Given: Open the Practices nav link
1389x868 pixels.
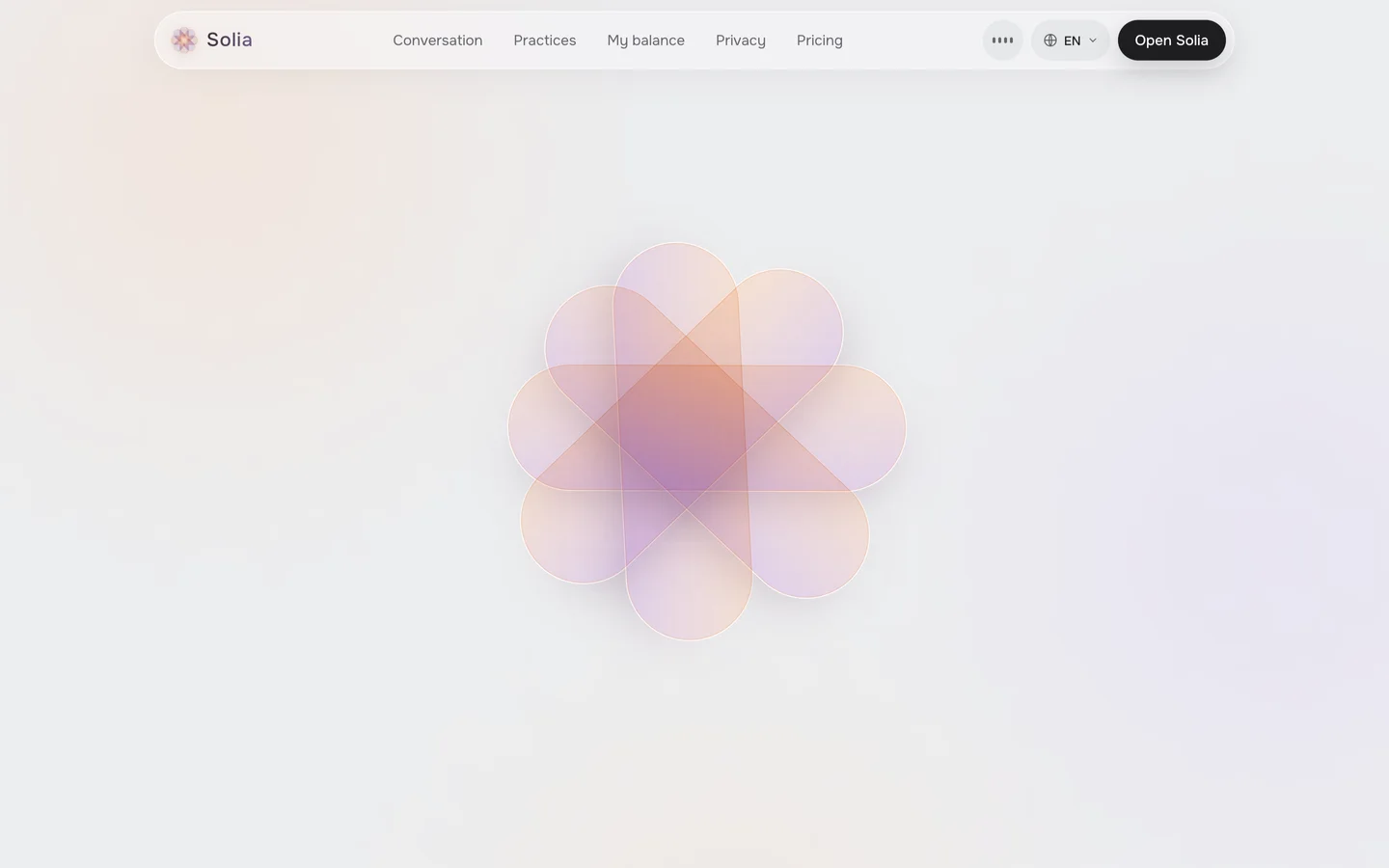Looking at the screenshot, I should [x=545, y=41].
